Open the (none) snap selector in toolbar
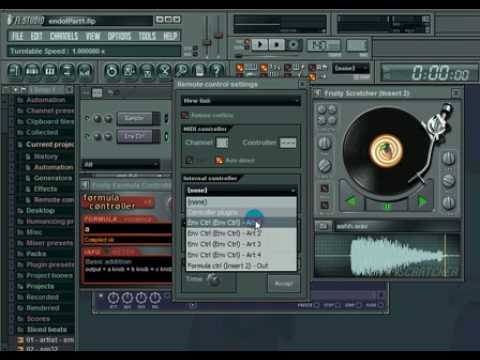480x360 pixels. point(351,68)
